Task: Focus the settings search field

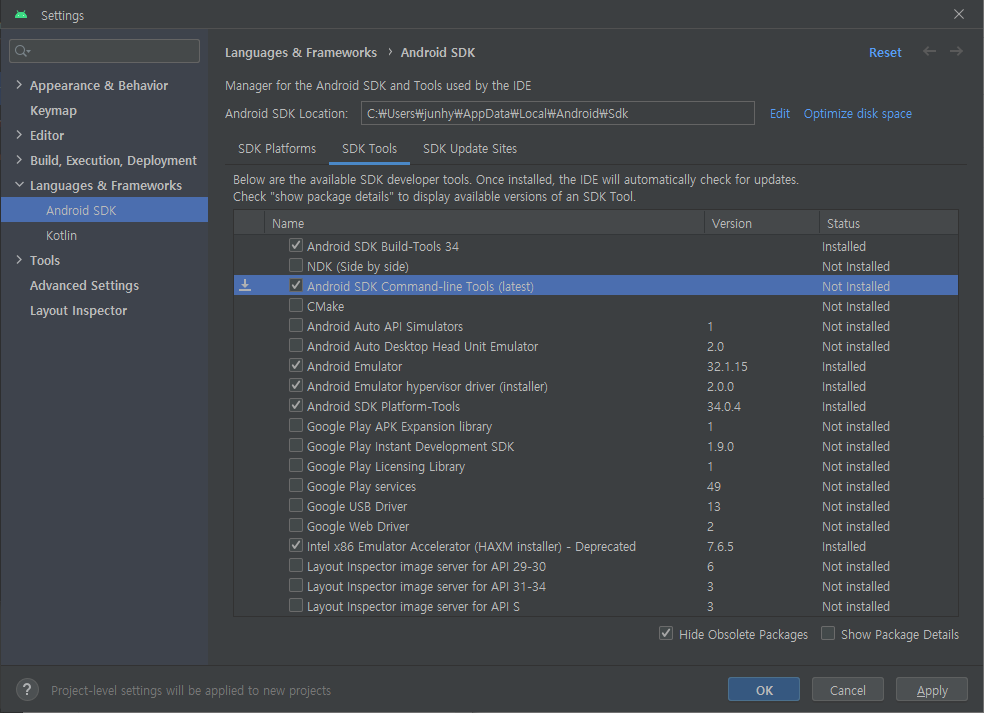Action: tap(104, 51)
